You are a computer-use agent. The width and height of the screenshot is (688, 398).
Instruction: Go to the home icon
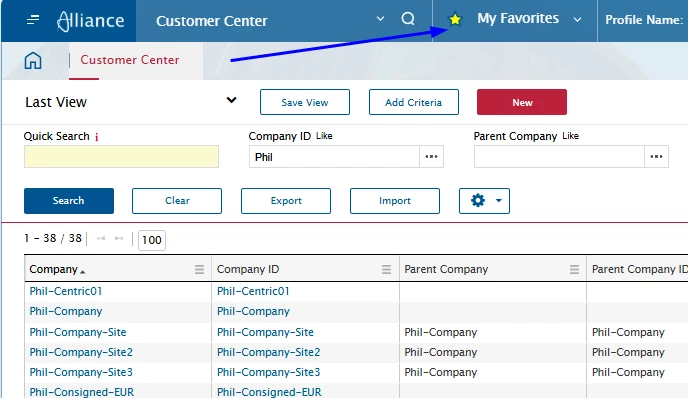[33, 61]
